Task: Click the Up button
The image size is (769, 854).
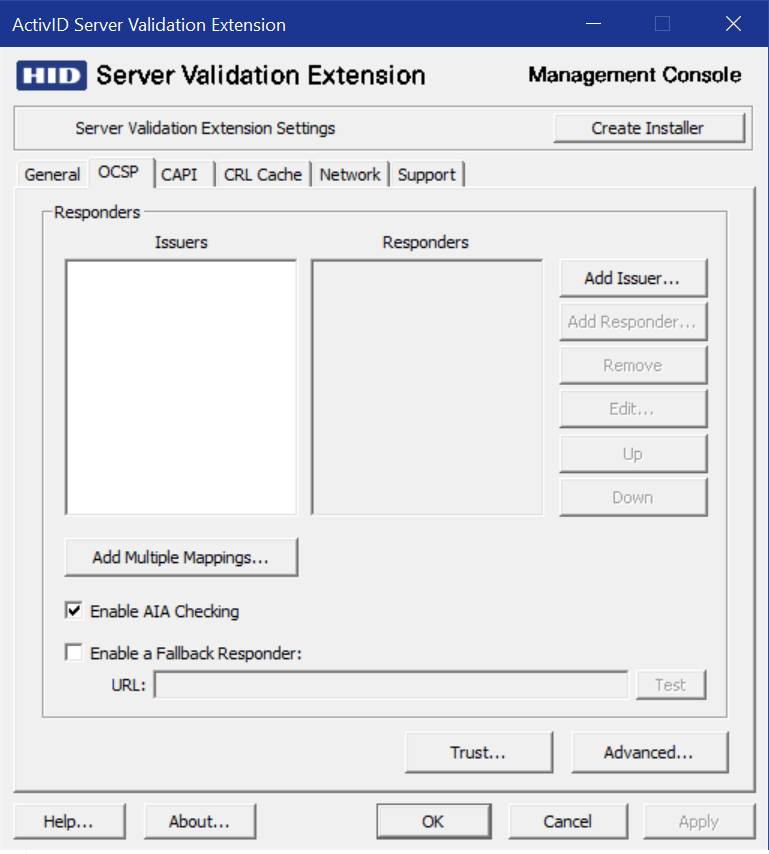Action: coord(633,454)
